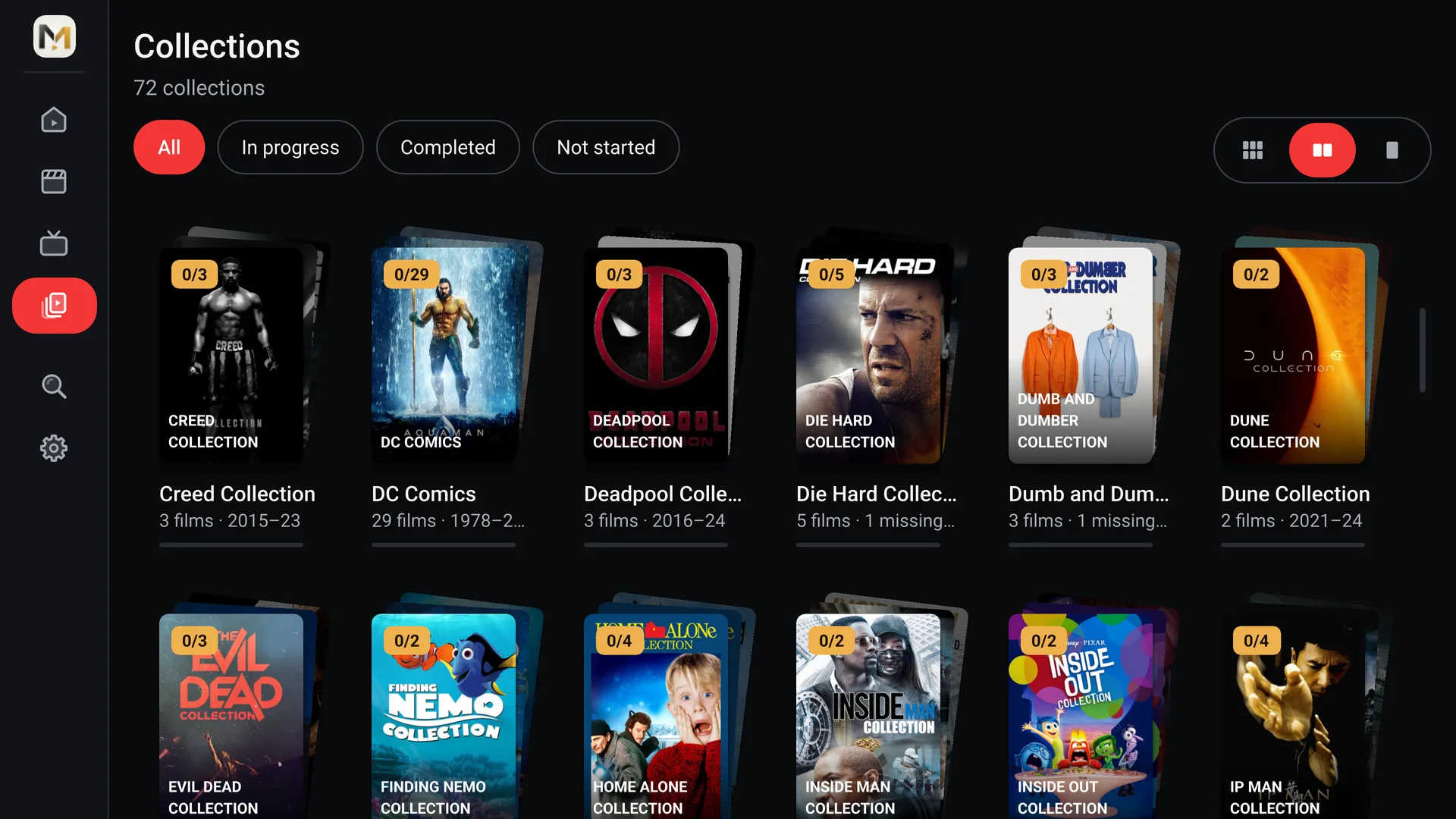The image size is (1456, 819).
Task: Click the Dune Collection progress bar
Action: [1293, 544]
